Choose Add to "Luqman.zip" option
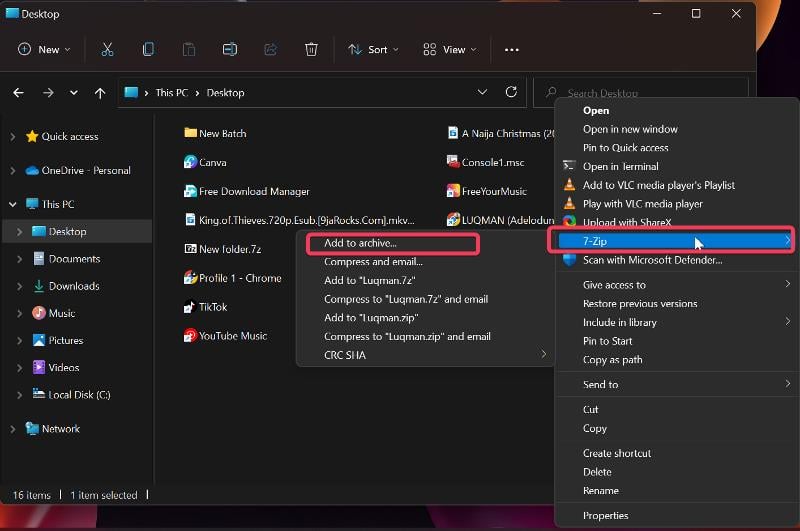The width and height of the screenshot is (800, 531). [x=371, y=318]
